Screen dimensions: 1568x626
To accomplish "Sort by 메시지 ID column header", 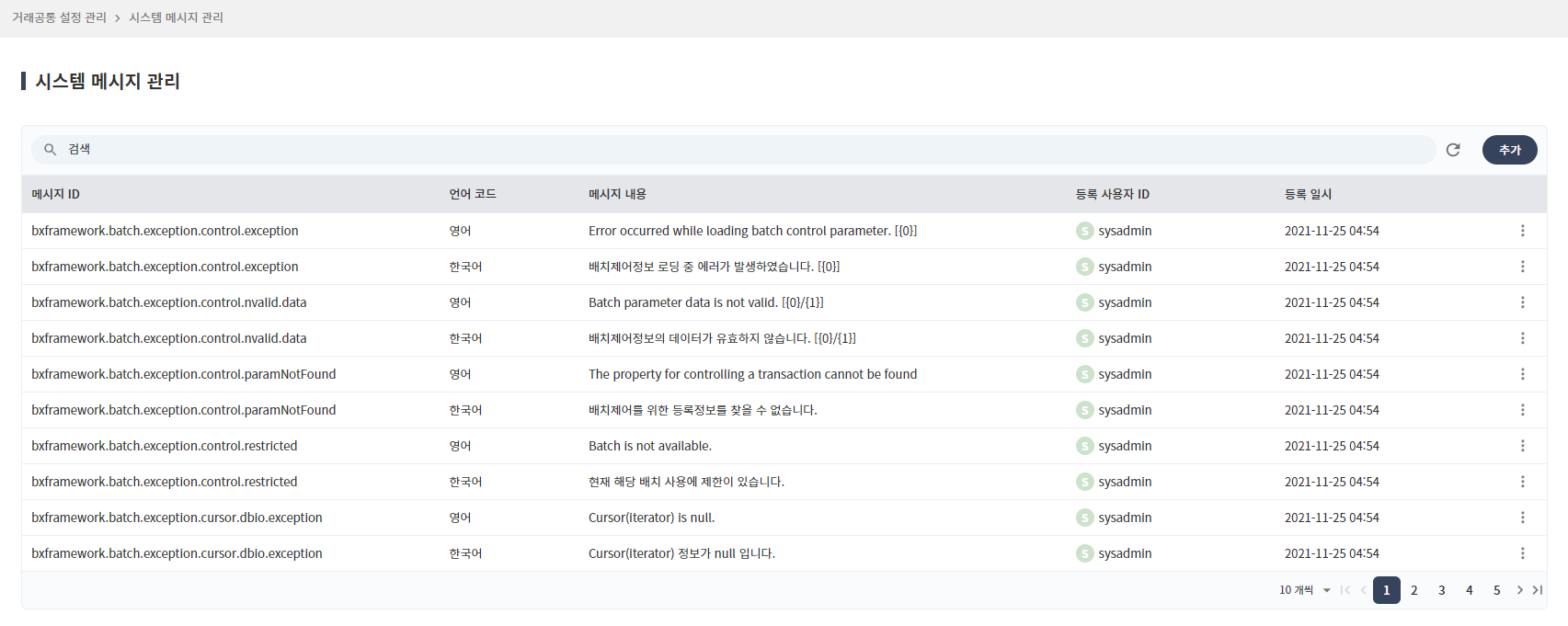I will click(x=55, y=194).
